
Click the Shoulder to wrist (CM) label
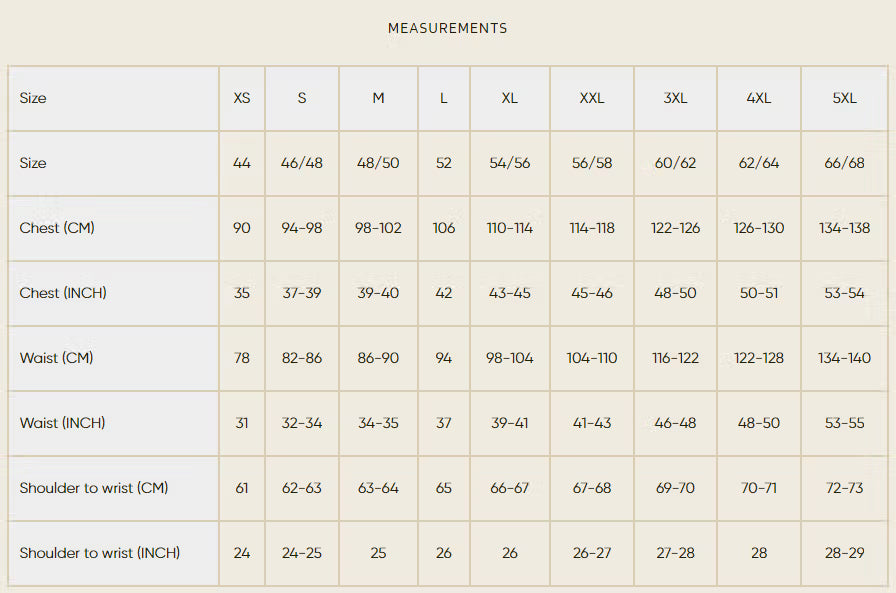(94, 488)
